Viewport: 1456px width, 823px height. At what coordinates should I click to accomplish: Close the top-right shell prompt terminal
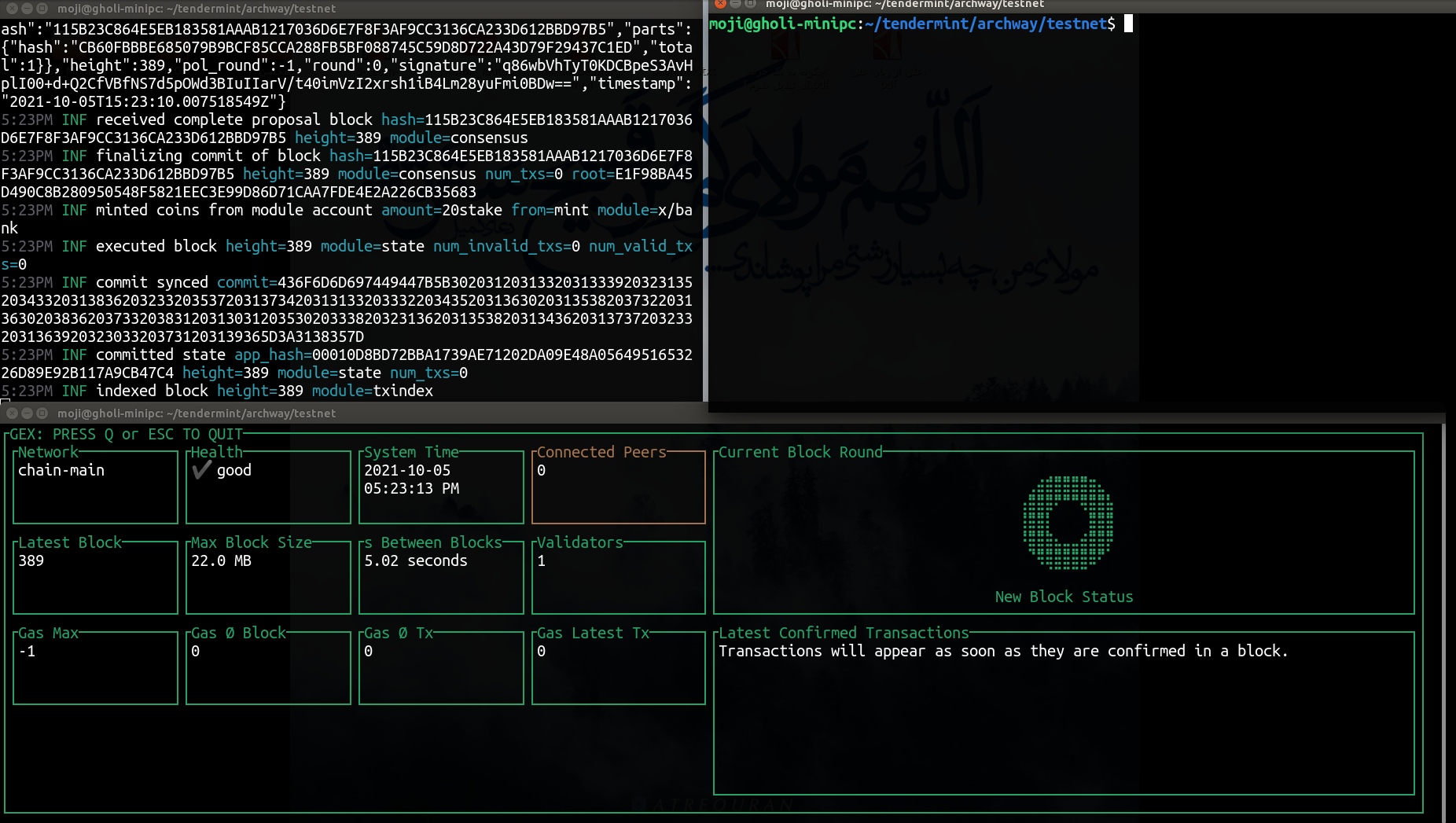click(720, 4)
